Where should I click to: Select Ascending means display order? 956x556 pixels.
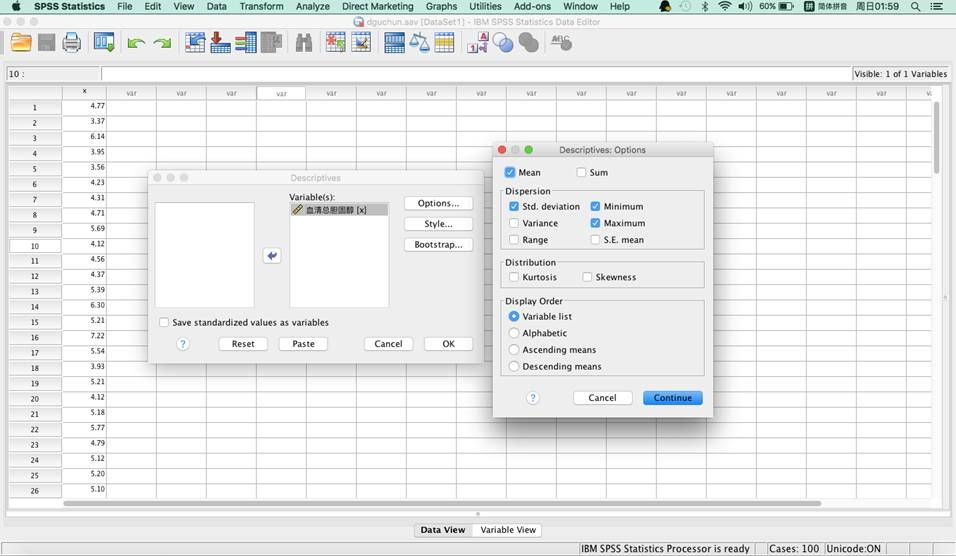tap(514, 349)
